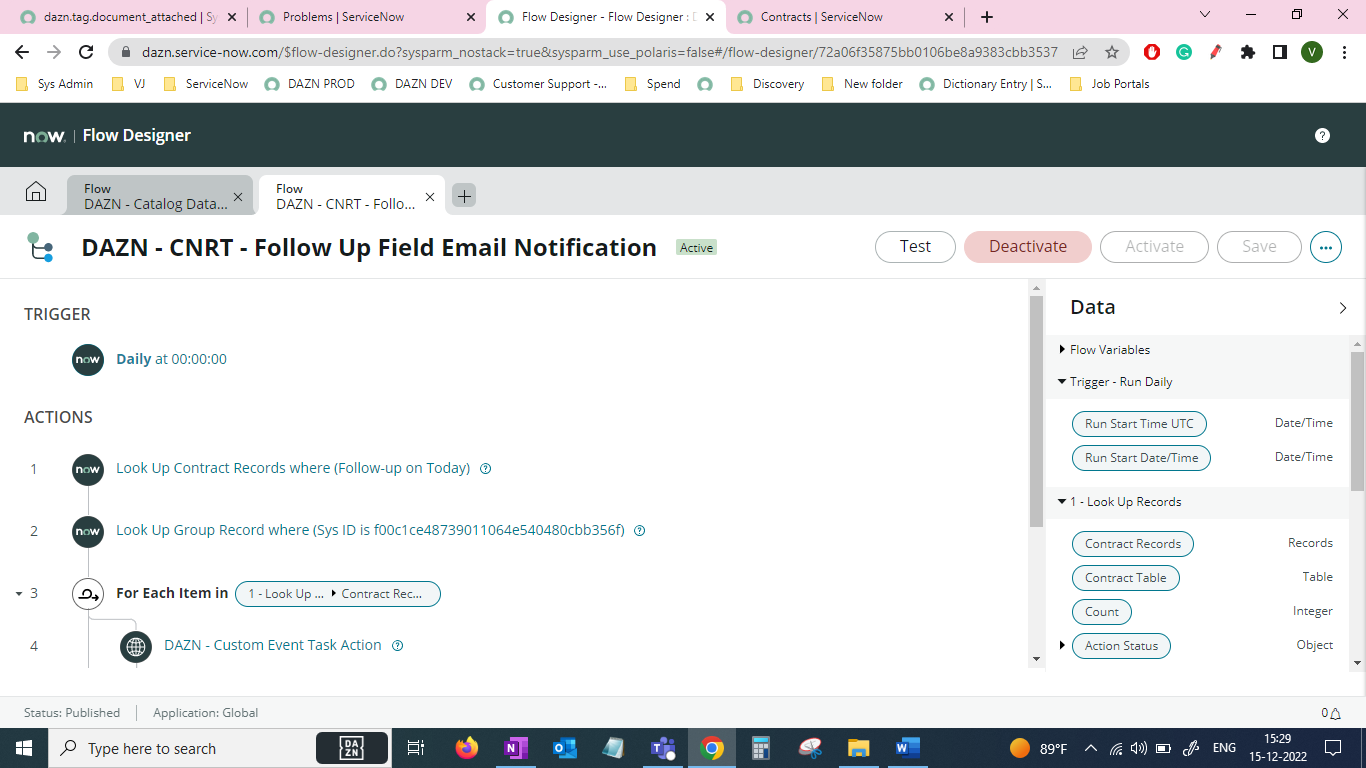The width and height of the screenshot is (1366, 768).
Task: Collapse 1 - Look Up Records section
Action: pyautogui.click(x=1062, y=502)
